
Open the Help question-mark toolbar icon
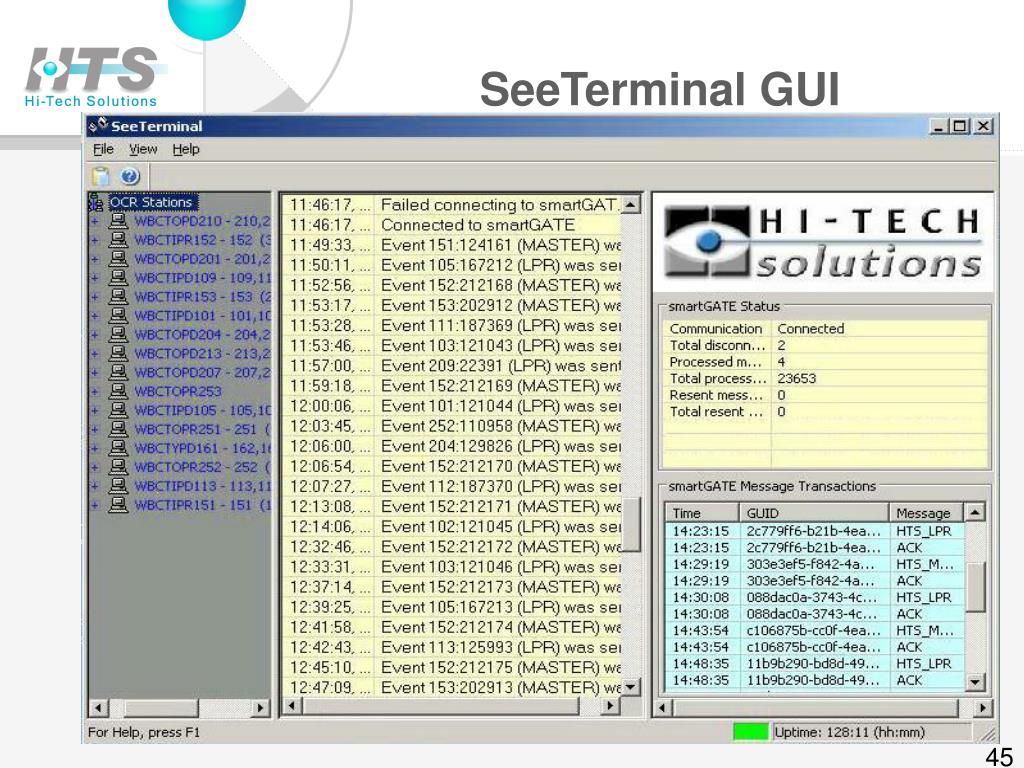pos(130,176)
